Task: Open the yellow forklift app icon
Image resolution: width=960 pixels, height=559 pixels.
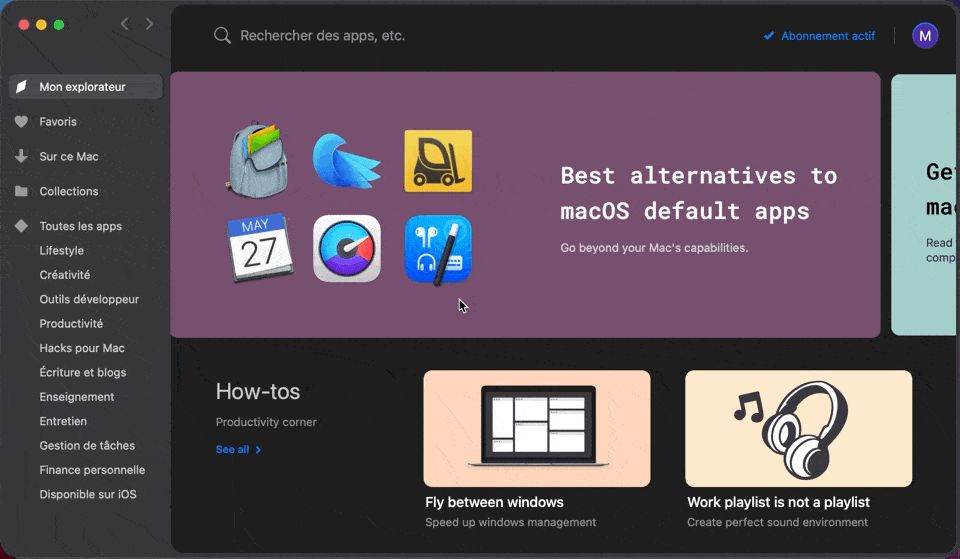Action: [438, 160]
